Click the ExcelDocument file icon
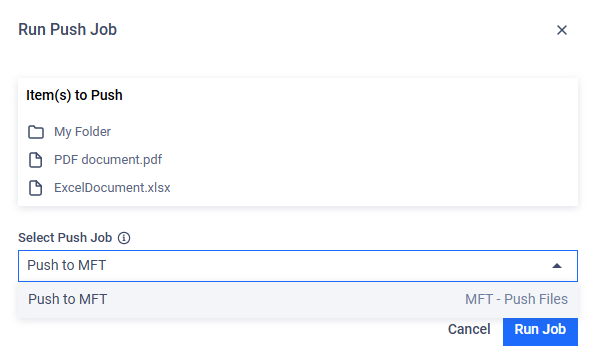Image resolution: width=596 pixels, height=361 pixels. [x=36, y=188]
